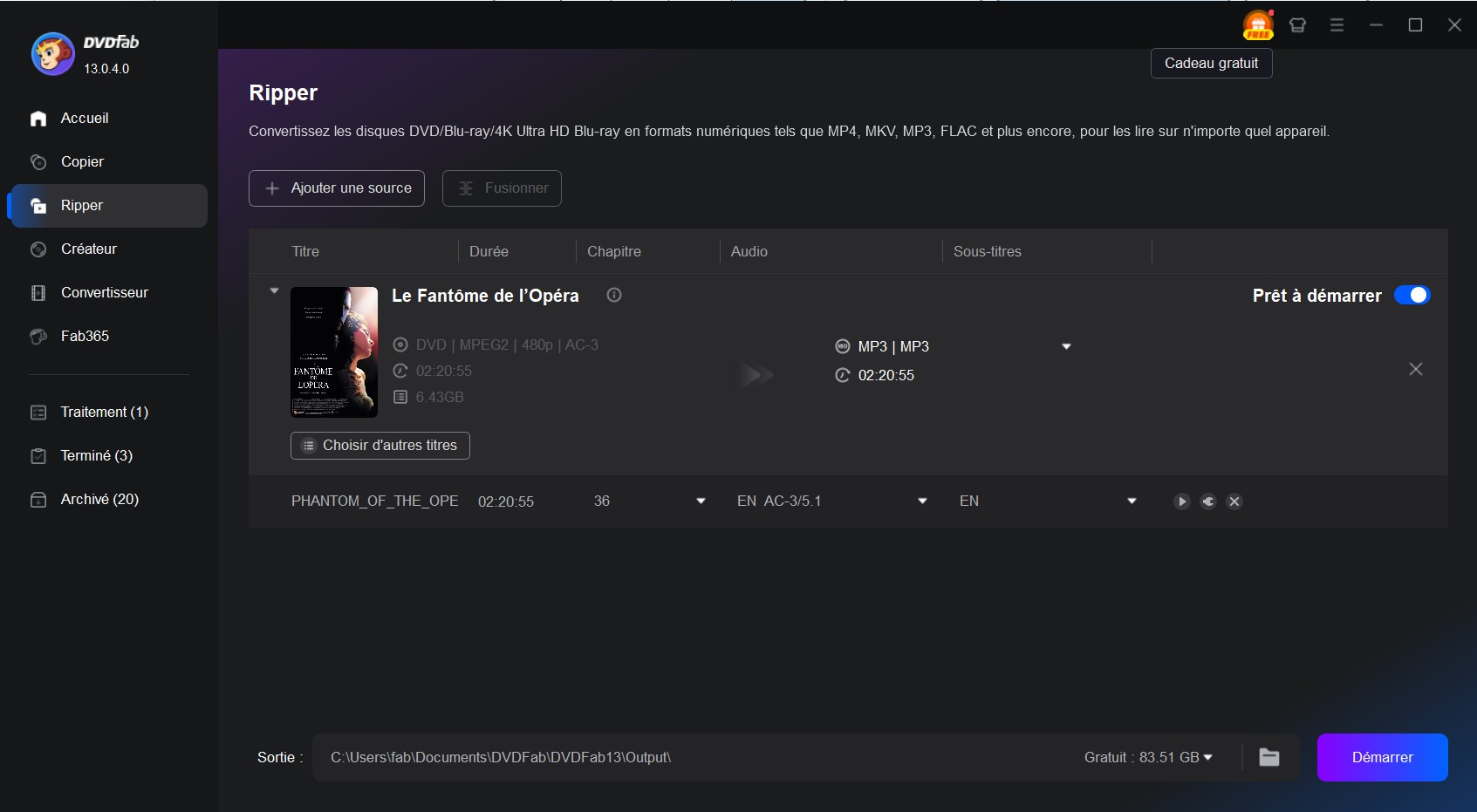
Task: Remove the PHANTOM_OF_THE_OPE title row
Action: pyautogui.click(x=1234, y=502)
